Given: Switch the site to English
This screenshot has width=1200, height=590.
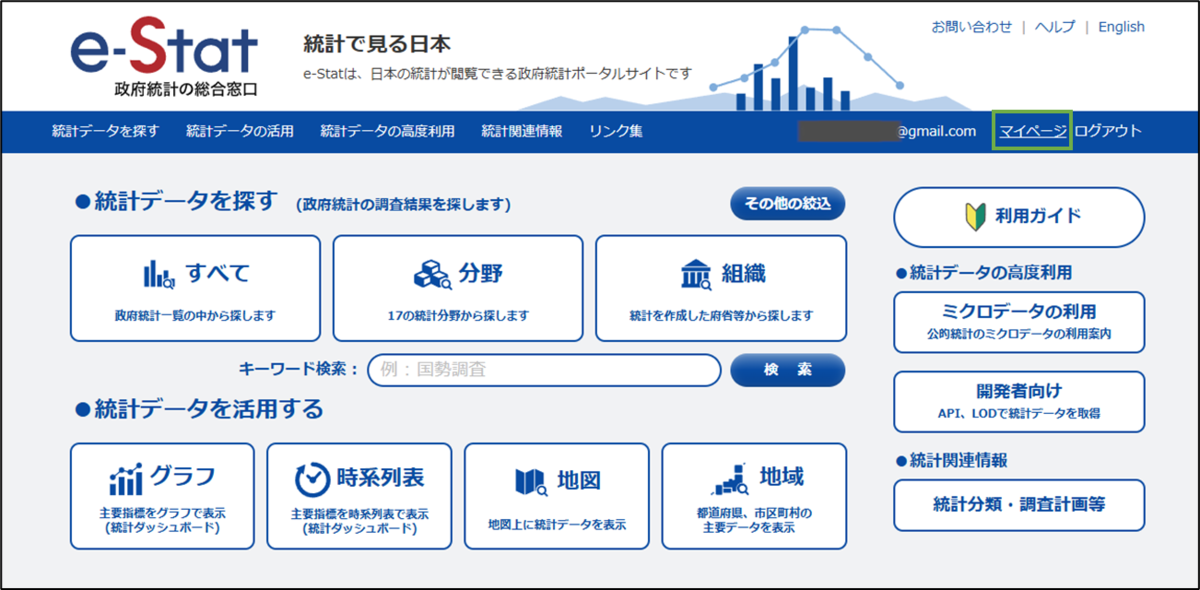Looking at the screenshot, I should point(1121,26).
